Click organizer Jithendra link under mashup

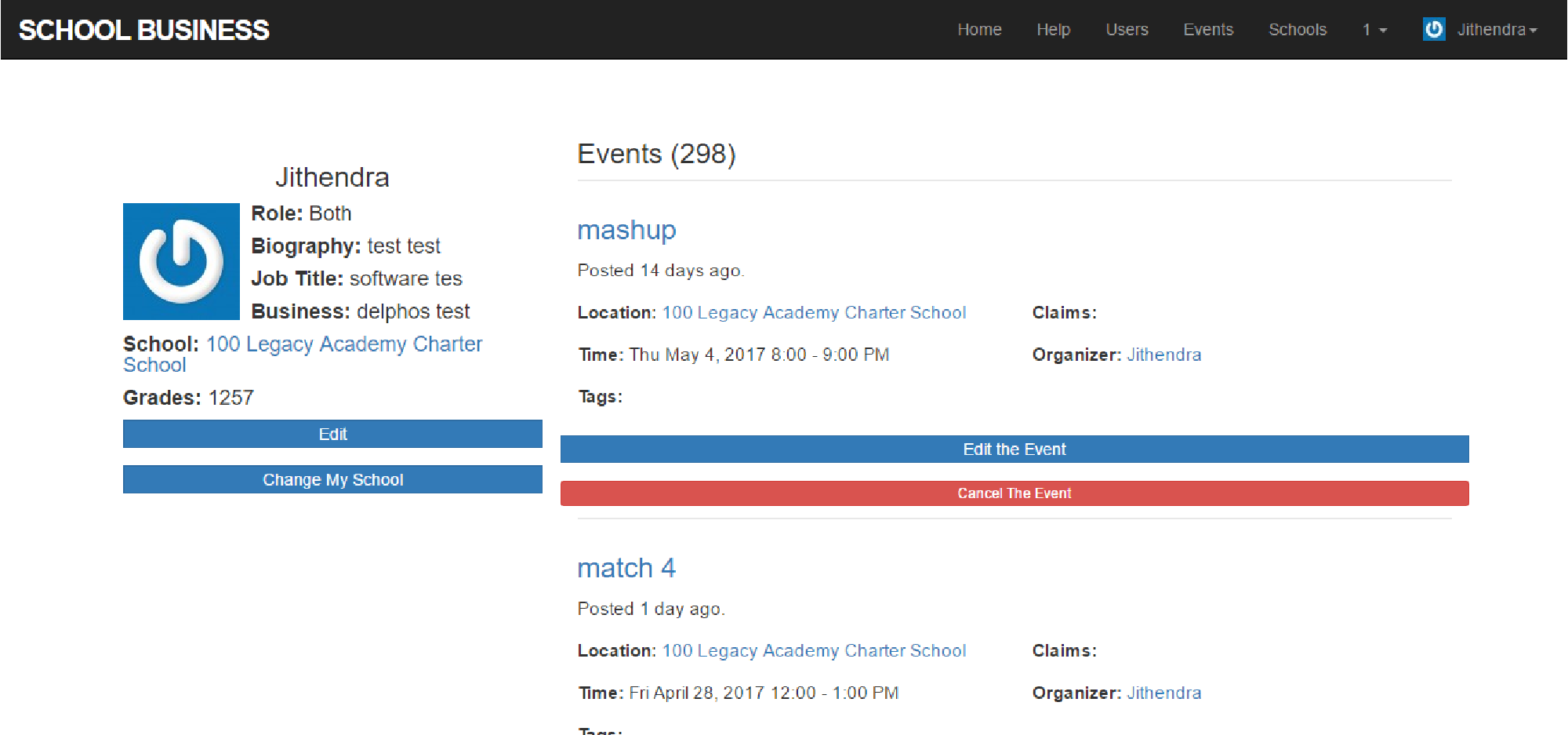point(1163,355)
